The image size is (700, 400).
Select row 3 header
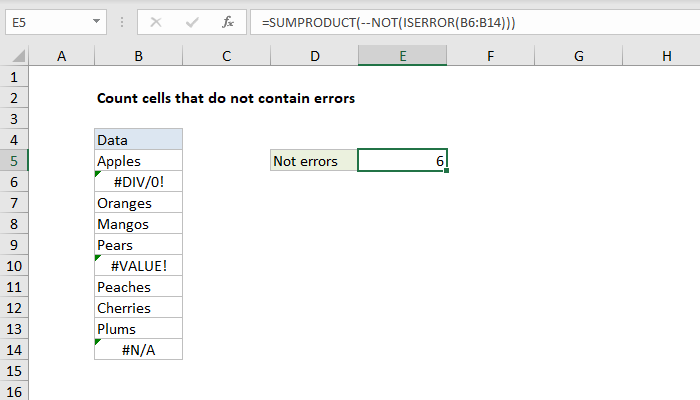coord(14,119)
